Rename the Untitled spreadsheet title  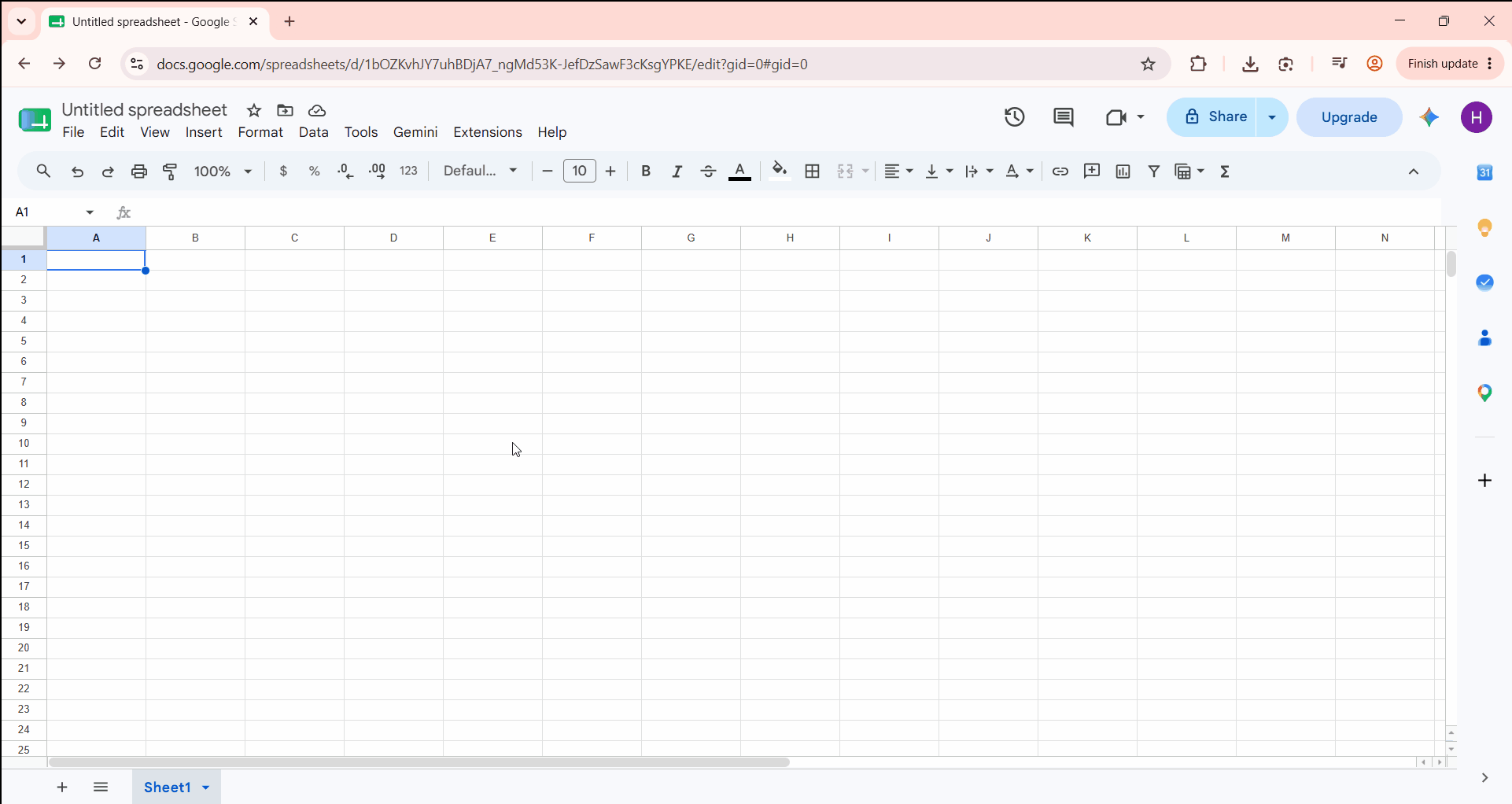145,110
